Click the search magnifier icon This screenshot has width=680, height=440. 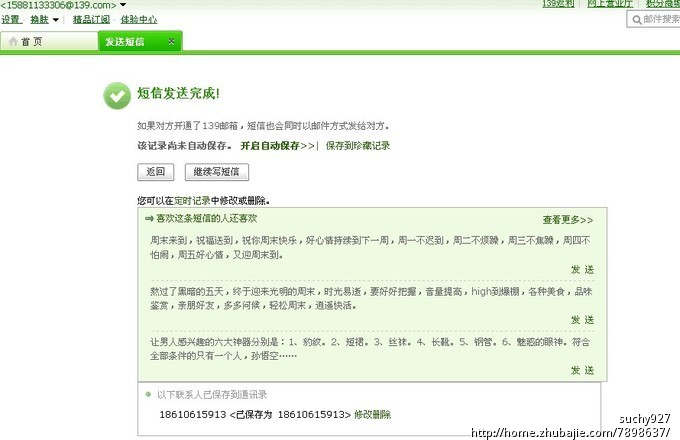(x=637, y=20)
